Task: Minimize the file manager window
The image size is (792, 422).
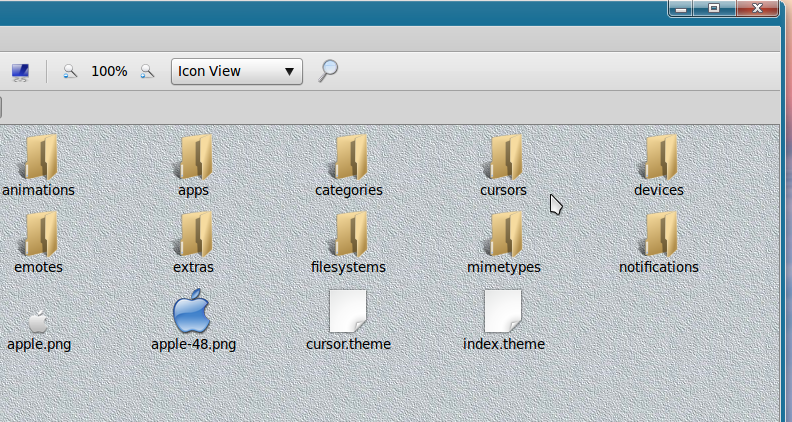Action: coord(680,9)
